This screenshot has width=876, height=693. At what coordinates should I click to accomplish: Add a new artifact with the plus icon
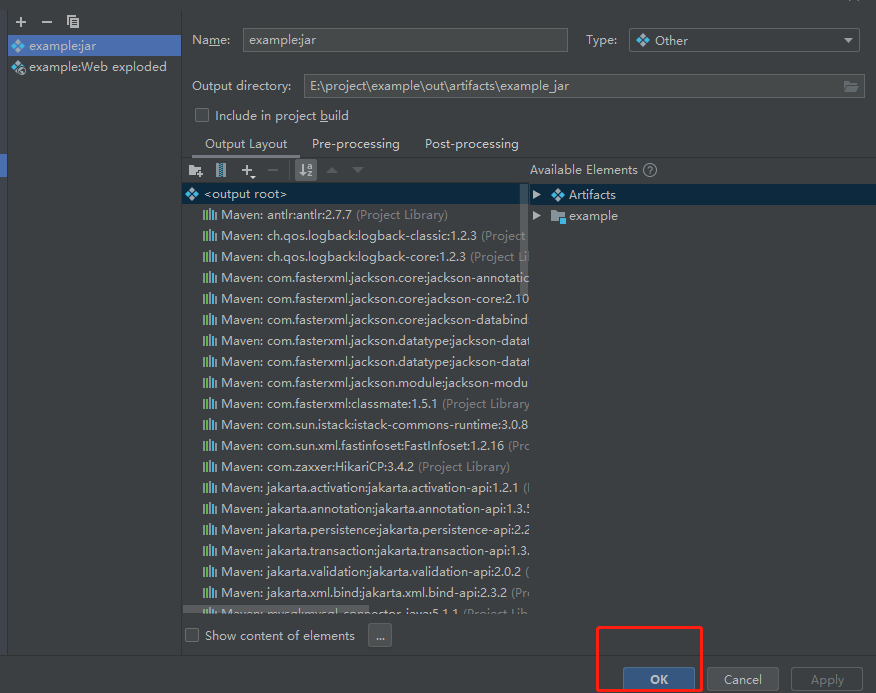[x=20, y=20]
